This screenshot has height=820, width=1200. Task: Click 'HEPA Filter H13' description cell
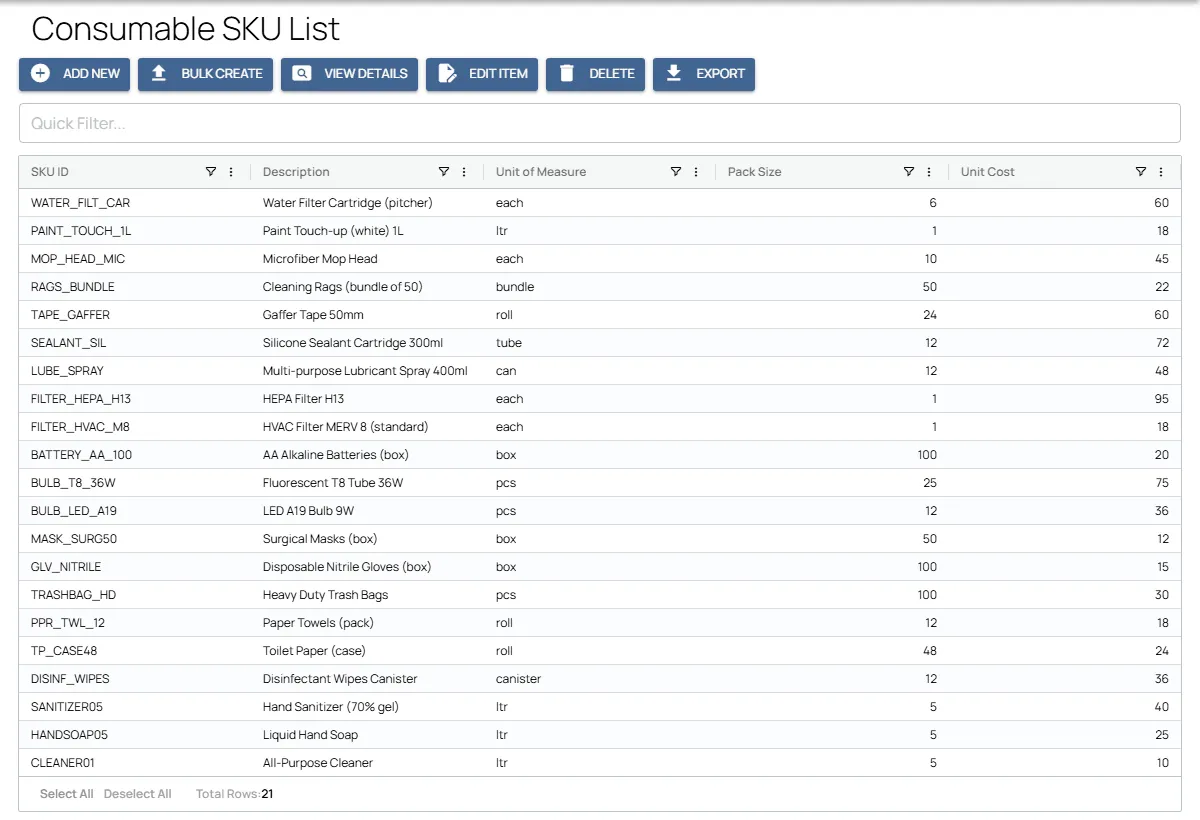pos(367,399)
